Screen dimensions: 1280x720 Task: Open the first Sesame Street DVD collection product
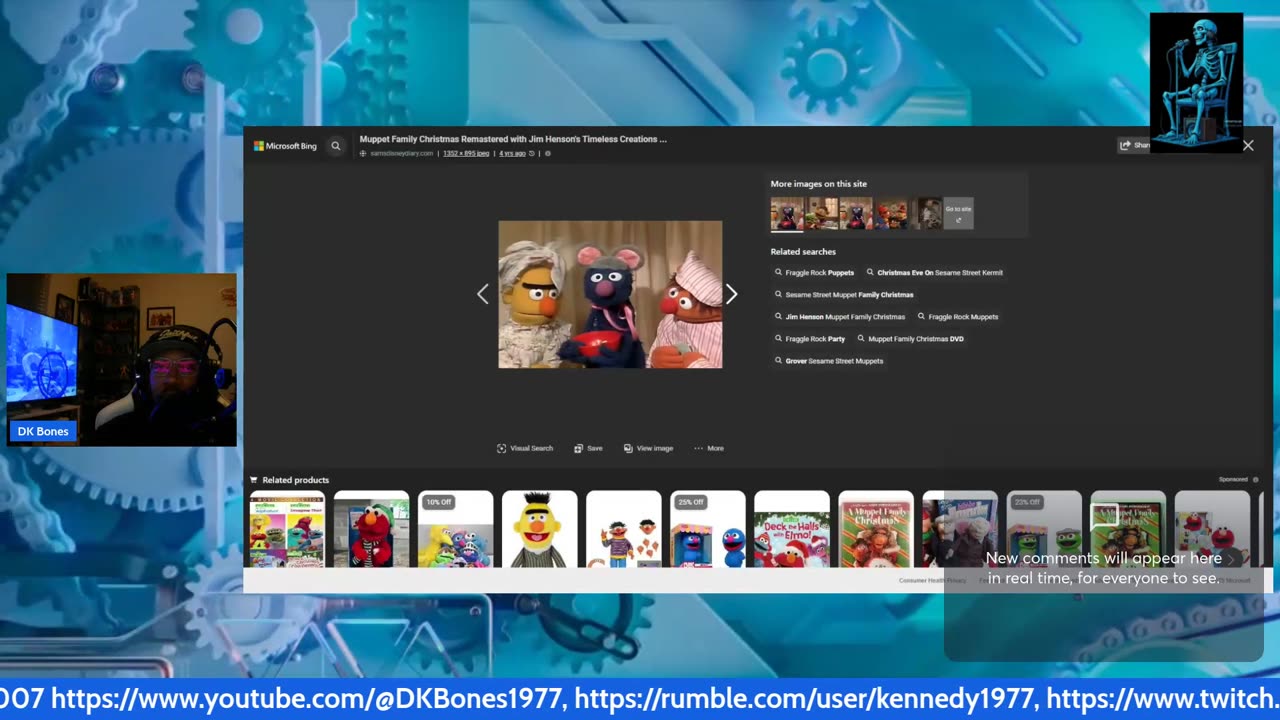coord(287,529)
